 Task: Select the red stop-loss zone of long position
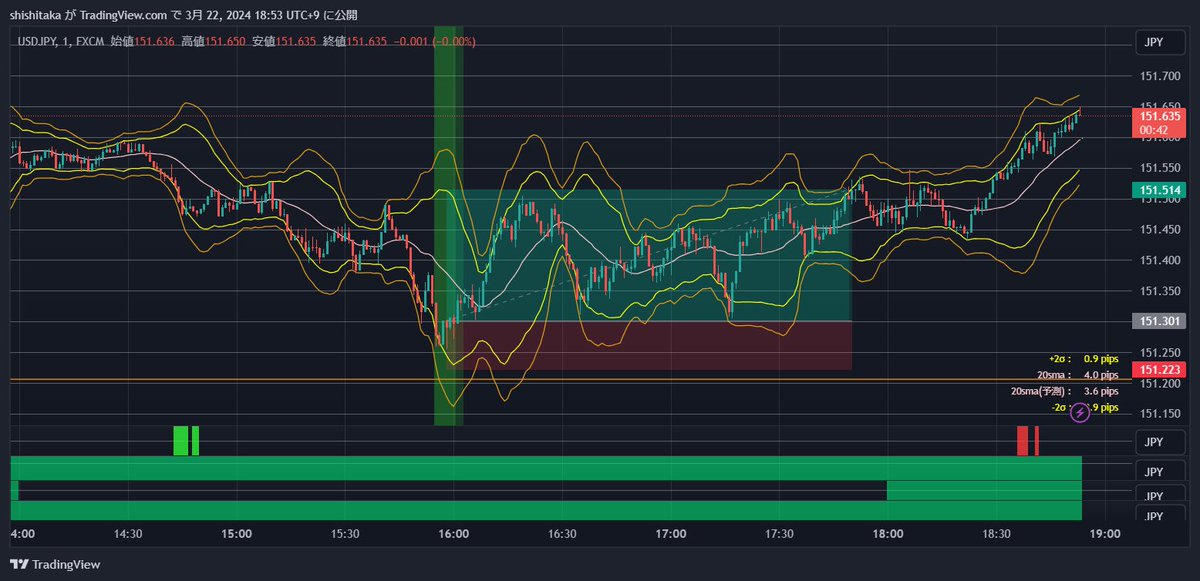(x=654, y=346)
